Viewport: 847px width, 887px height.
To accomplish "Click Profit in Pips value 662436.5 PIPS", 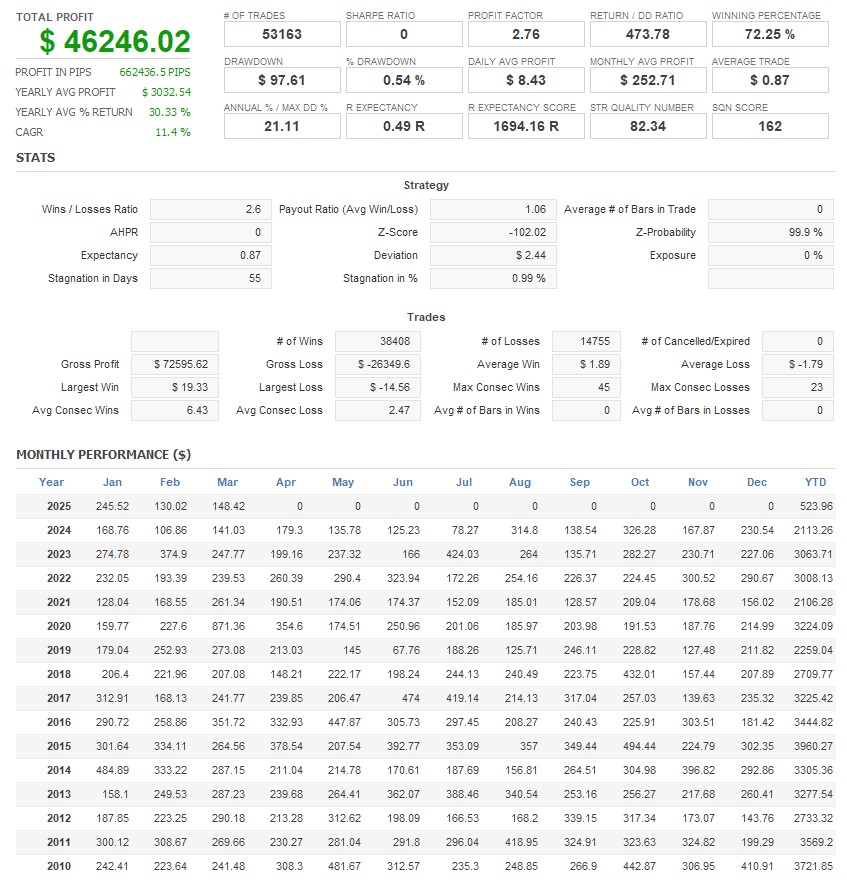I will coord(154,72).
